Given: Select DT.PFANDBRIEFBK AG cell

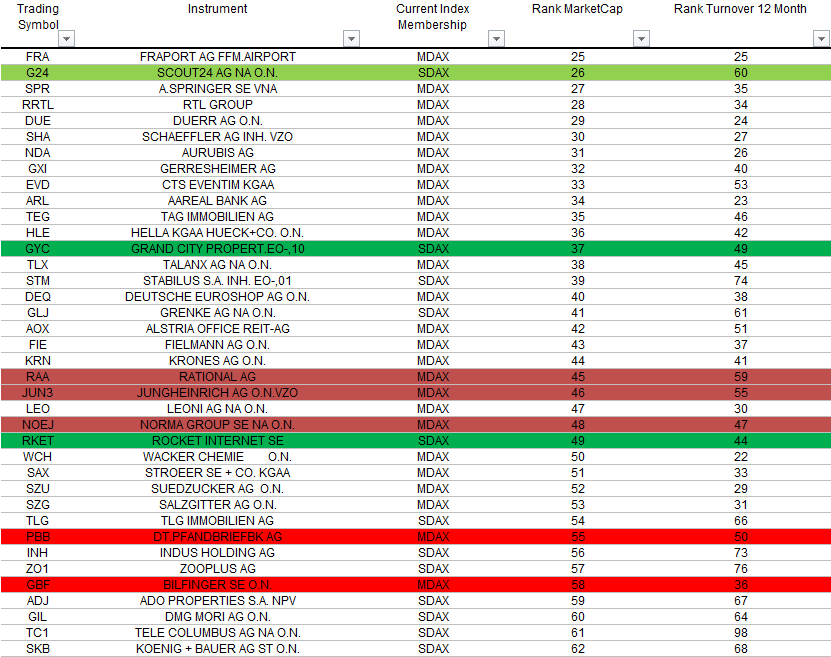Looking at the screenshot, I should click(x=217, y=537).
